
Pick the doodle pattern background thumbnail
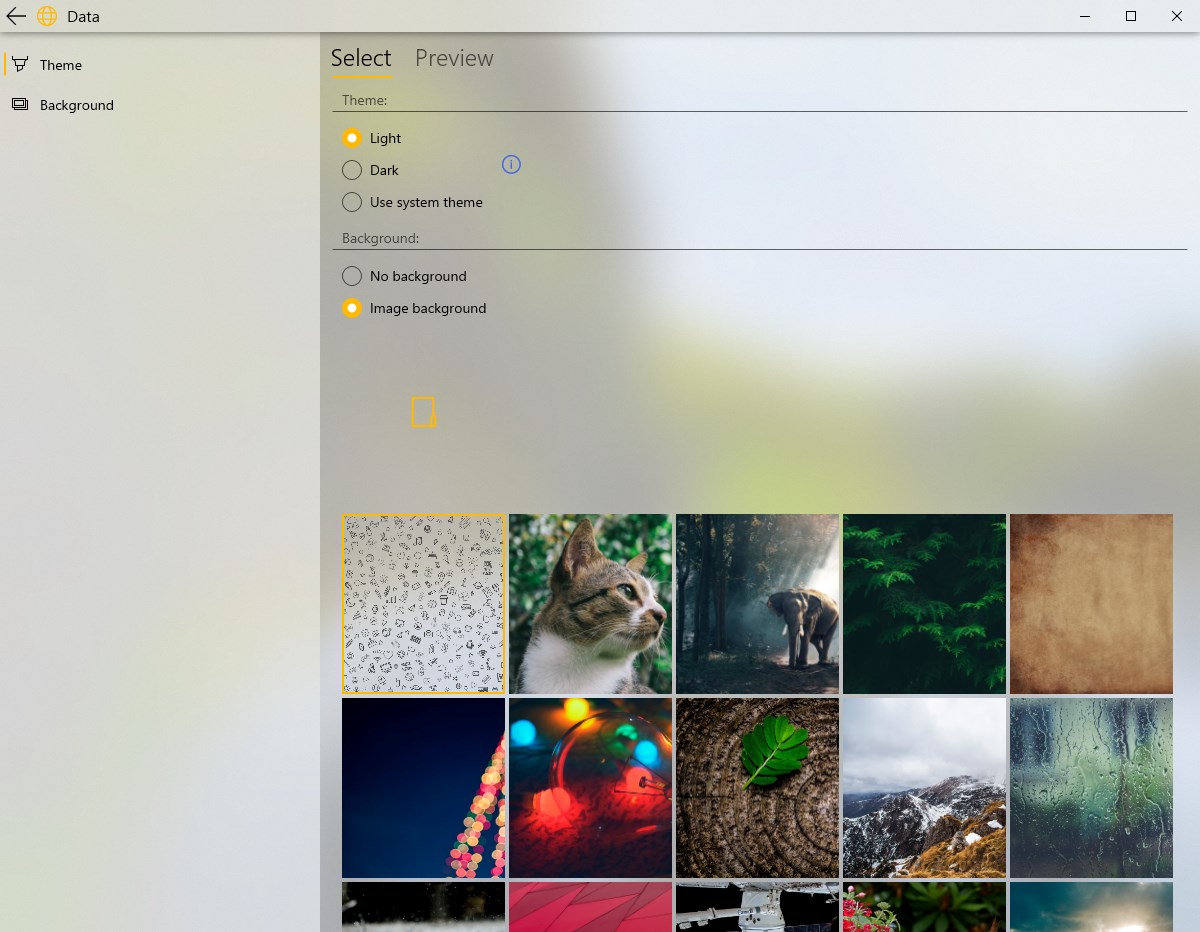(423, 604)
